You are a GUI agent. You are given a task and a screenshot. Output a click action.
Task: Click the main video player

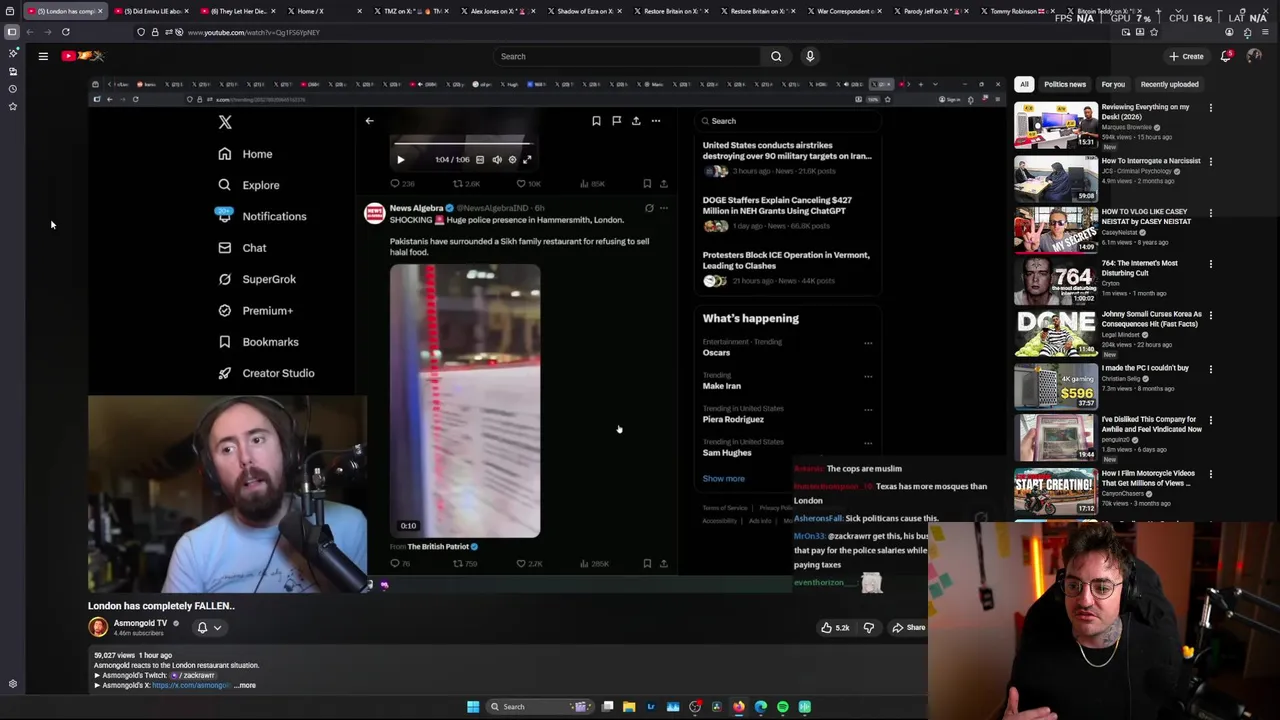pos(546,334)
